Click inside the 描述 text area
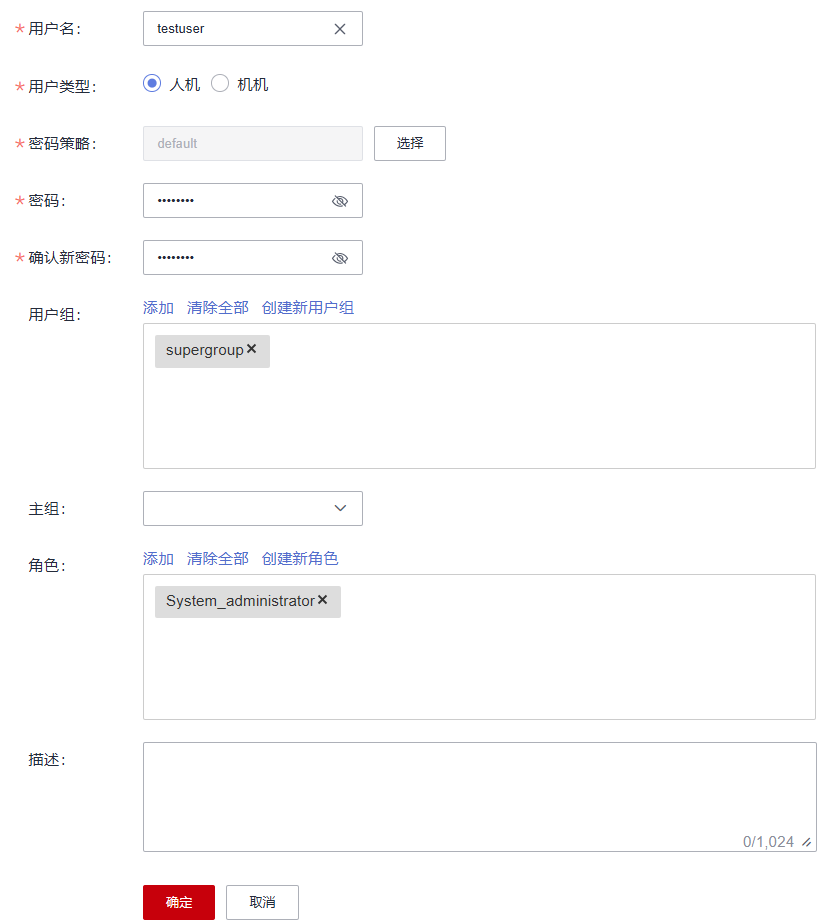The image size is (828, 921). tap(480, 797)
